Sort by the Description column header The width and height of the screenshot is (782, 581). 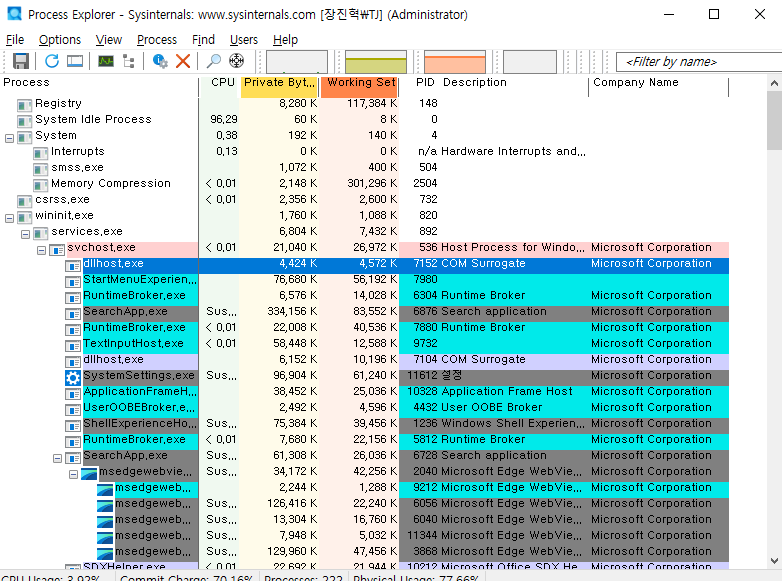point(514,82)
